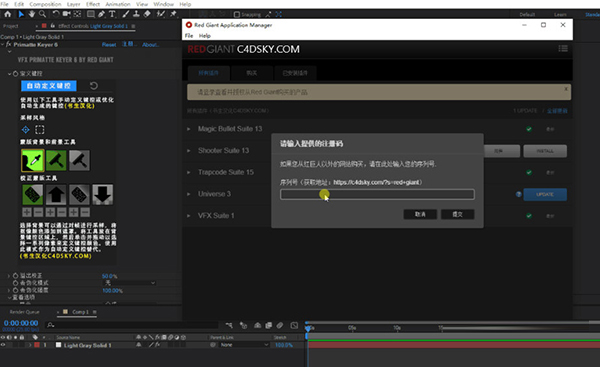Toggle timeline motion blur enable icon
The image size is (600, 367).
point(280,325)
